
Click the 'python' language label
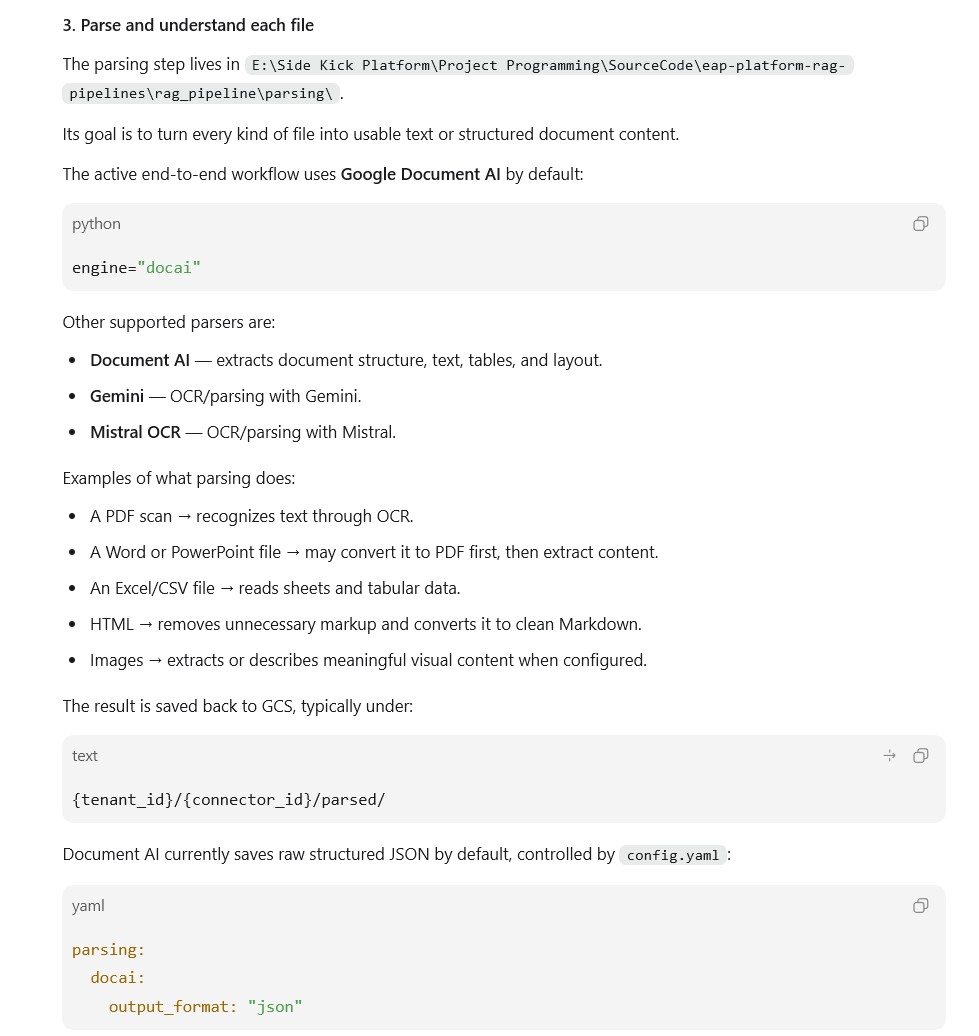(x=96, y=224)
